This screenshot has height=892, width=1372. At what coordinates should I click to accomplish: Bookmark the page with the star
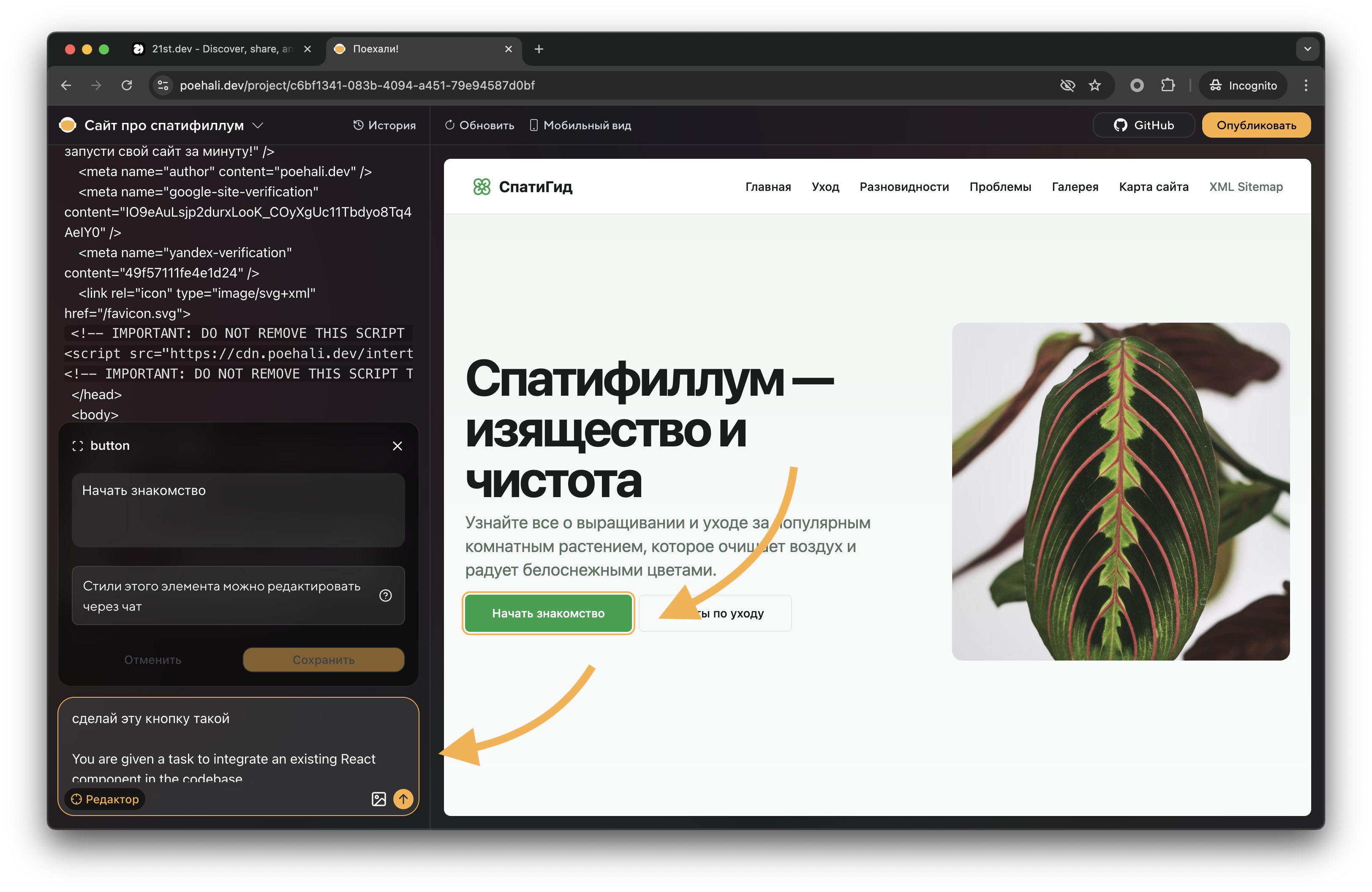pyautogui.click(x=1095, y=85)
